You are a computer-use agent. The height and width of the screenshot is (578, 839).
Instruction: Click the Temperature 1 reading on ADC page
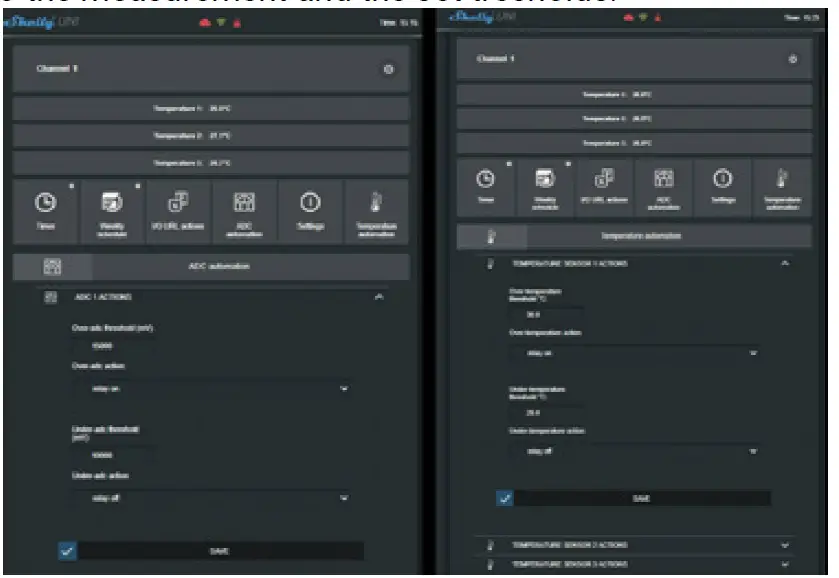click(x=192, y=109)
